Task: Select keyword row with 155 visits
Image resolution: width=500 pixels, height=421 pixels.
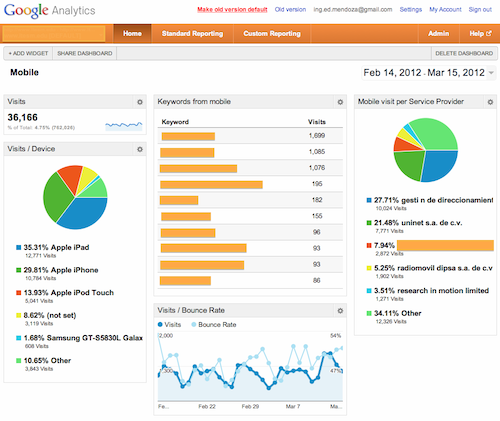Action: (x=250, y=216)
